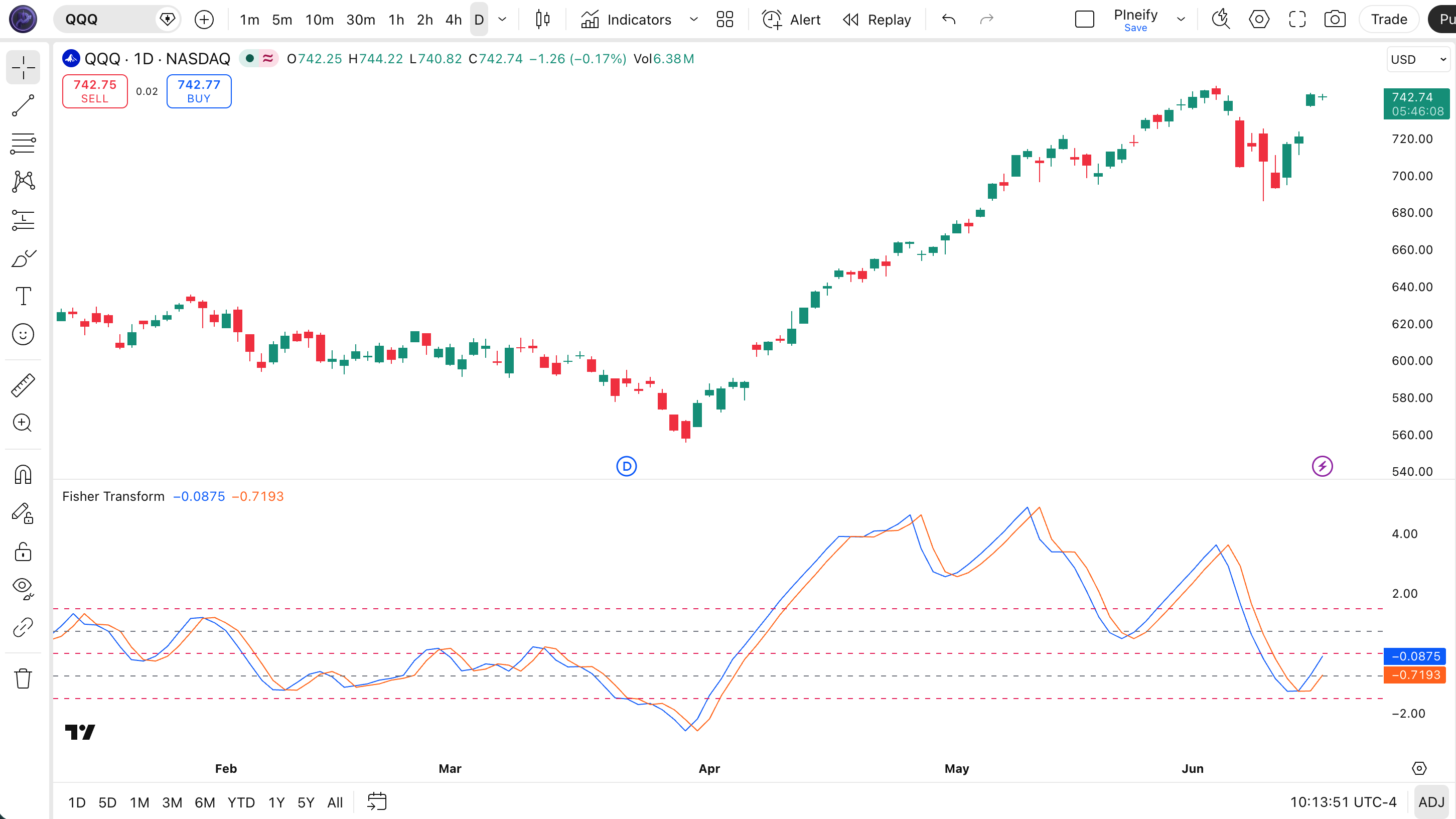
Task: Select the brush drawing tool
Action: click(x=23, y=258)
